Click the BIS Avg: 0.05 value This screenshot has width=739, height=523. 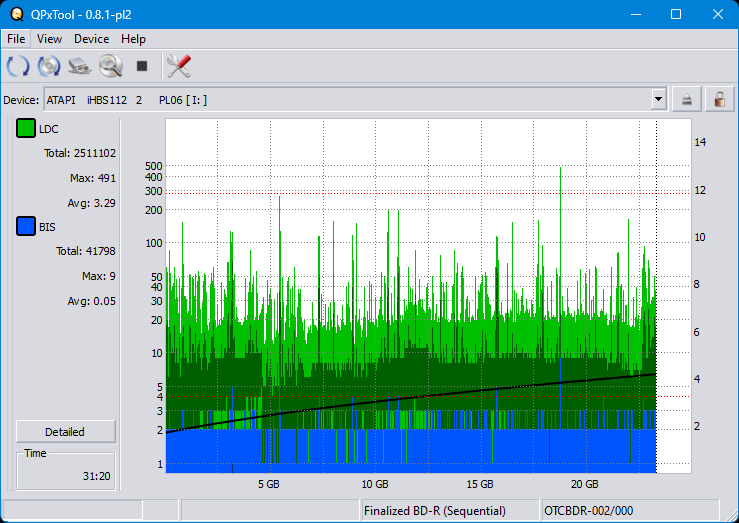click(x=91, y=301)
